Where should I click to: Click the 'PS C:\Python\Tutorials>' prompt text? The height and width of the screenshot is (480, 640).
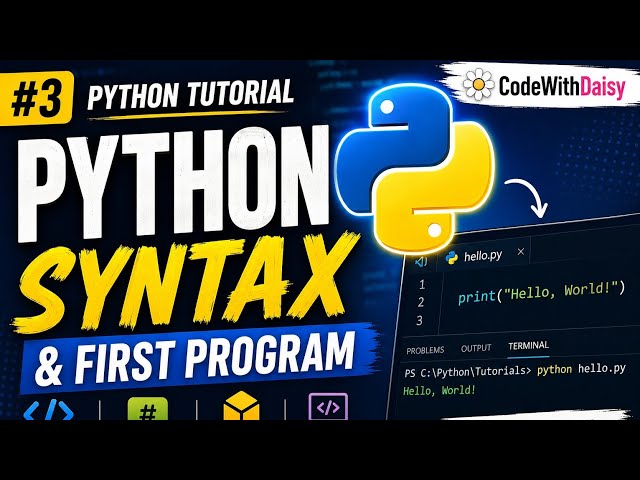[468, 372]
